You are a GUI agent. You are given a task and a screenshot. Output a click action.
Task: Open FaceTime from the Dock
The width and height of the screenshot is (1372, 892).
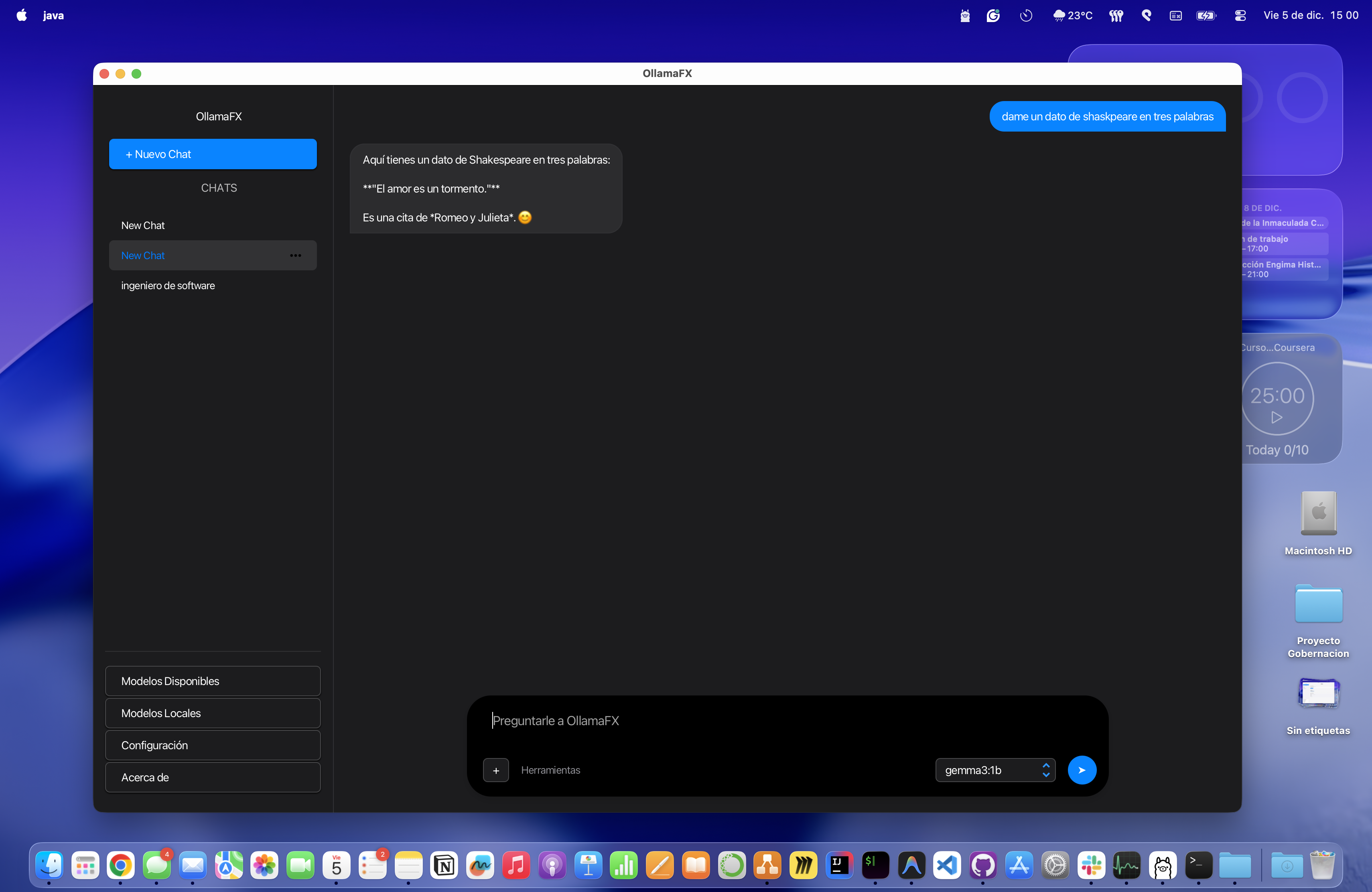point(300,866)
